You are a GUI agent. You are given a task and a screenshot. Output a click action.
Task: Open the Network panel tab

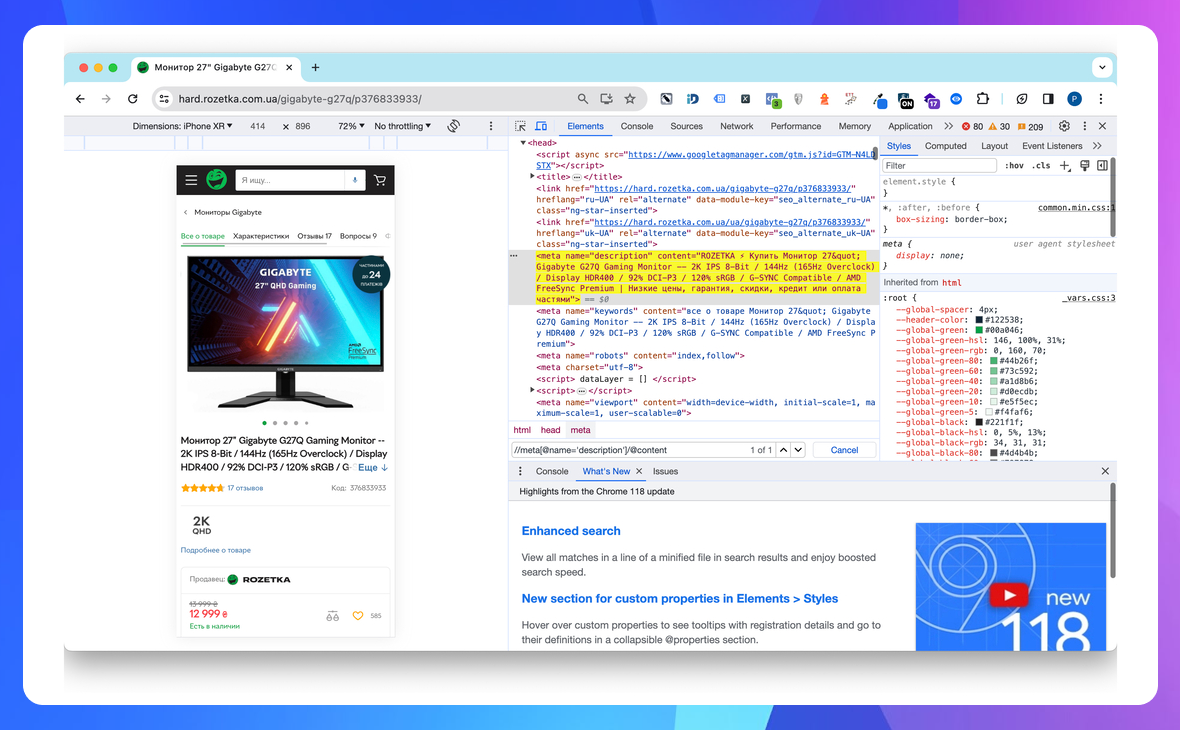tap(736, 126)
